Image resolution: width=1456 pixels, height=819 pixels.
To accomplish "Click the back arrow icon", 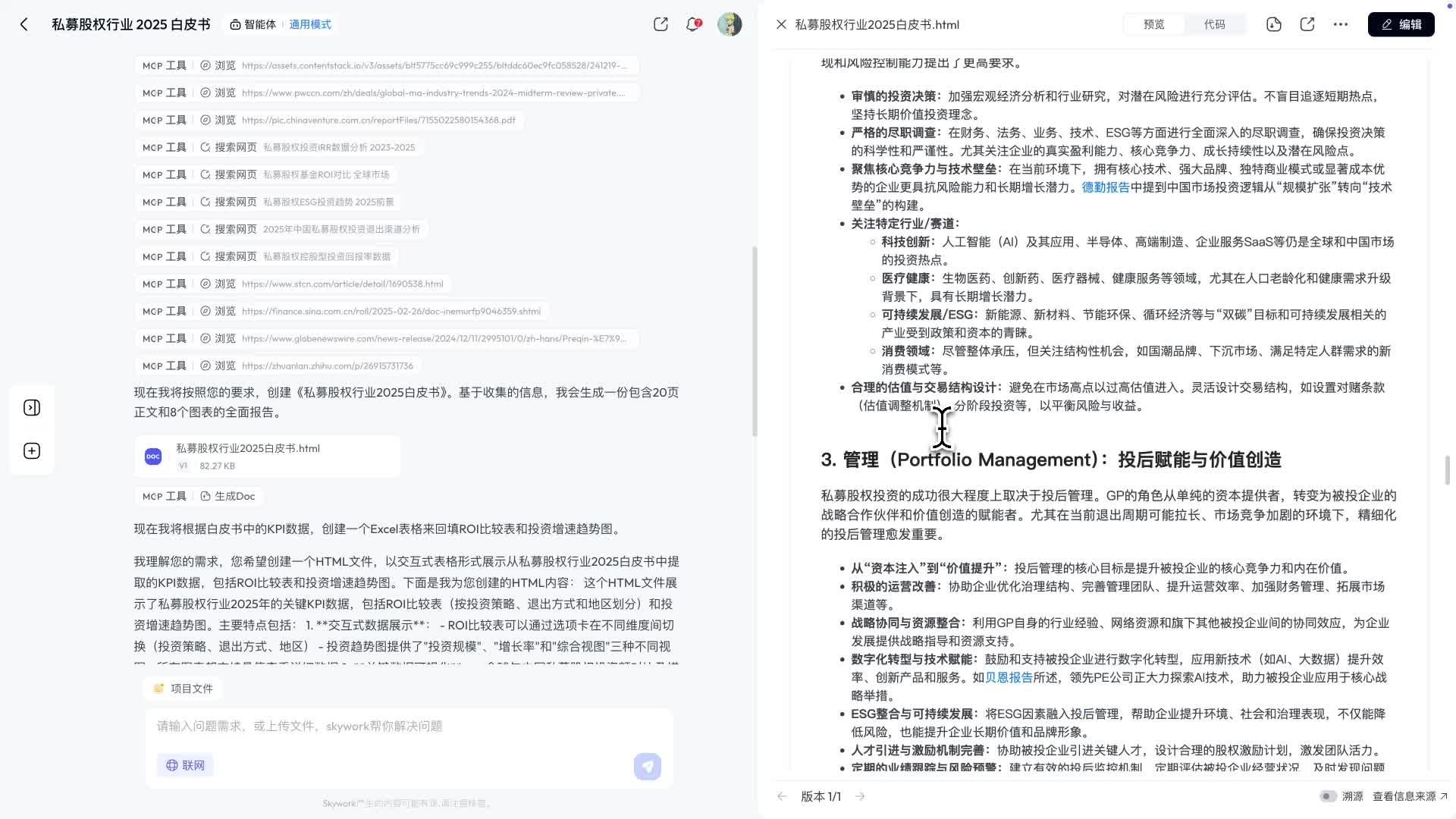I will tap(24, 24).
